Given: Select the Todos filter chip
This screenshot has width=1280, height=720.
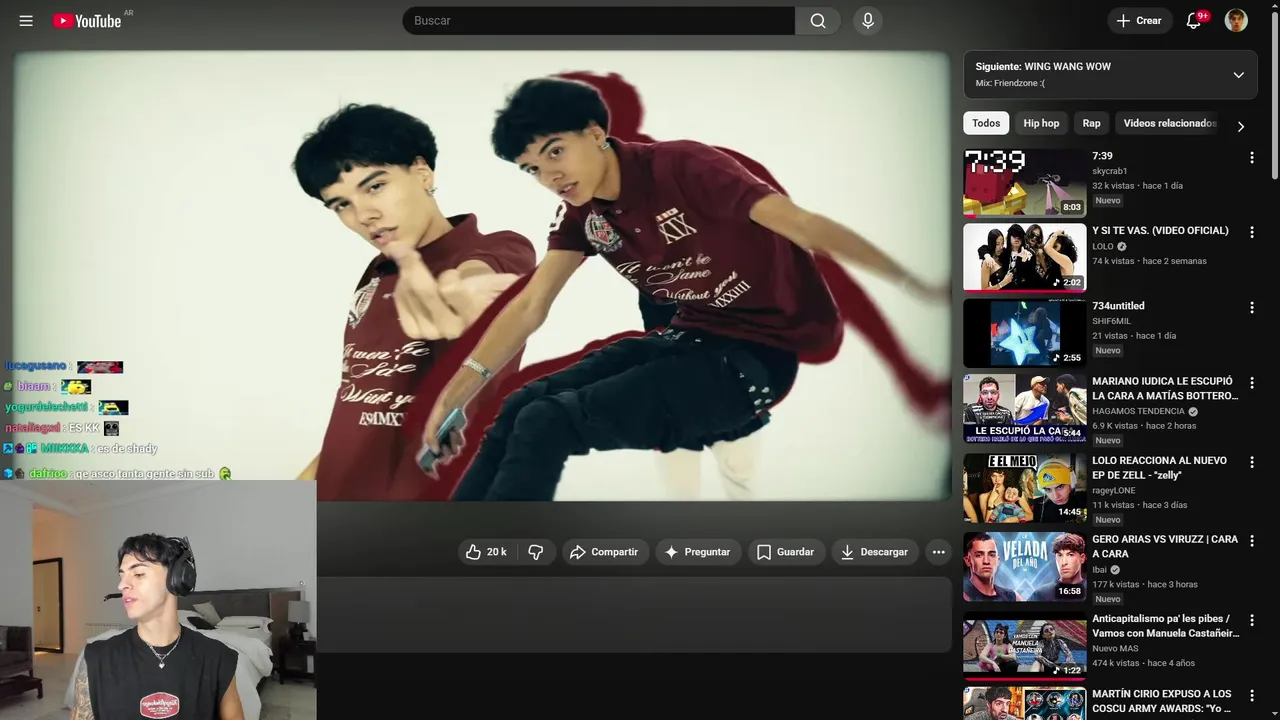Looking at the screenshot, I should click(986, 123).
